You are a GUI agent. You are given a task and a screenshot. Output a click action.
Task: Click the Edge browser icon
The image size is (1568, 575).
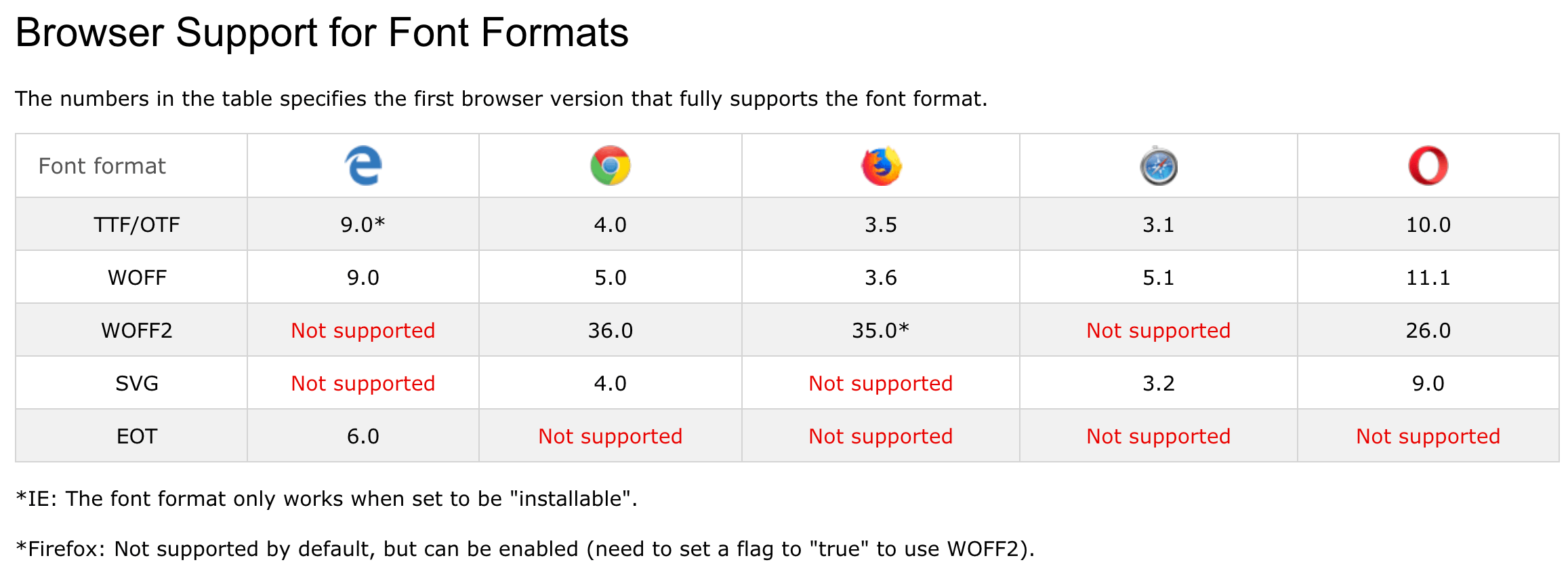point(363,165)
